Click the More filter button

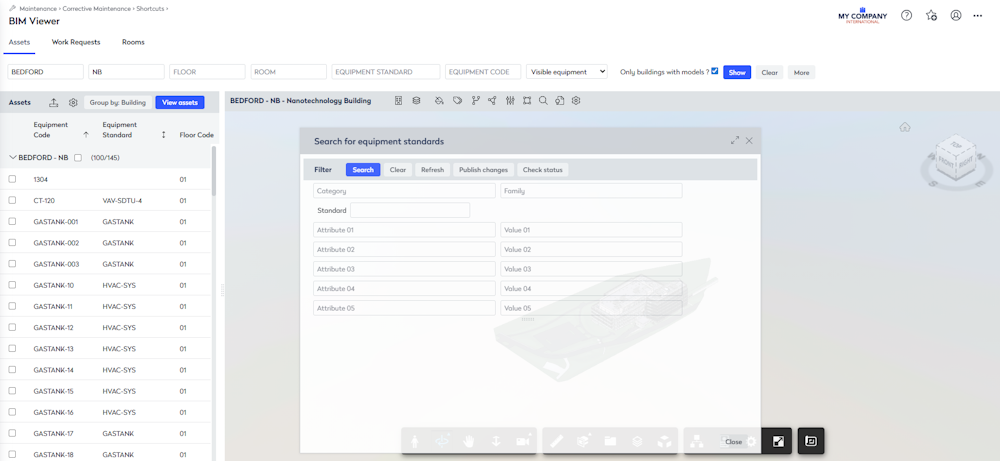click(802, 72)
